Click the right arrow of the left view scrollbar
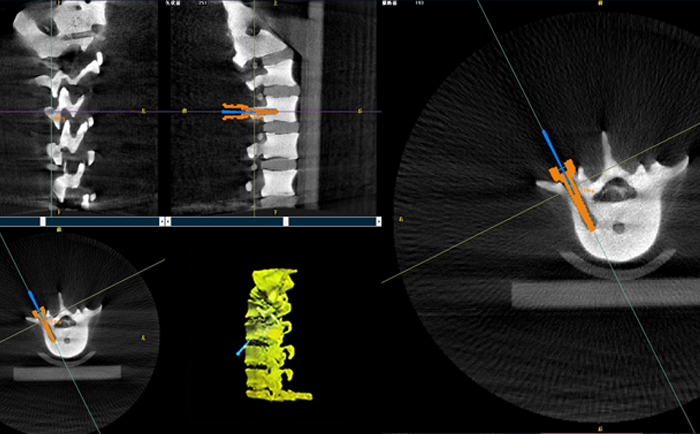 pos(161,221)
